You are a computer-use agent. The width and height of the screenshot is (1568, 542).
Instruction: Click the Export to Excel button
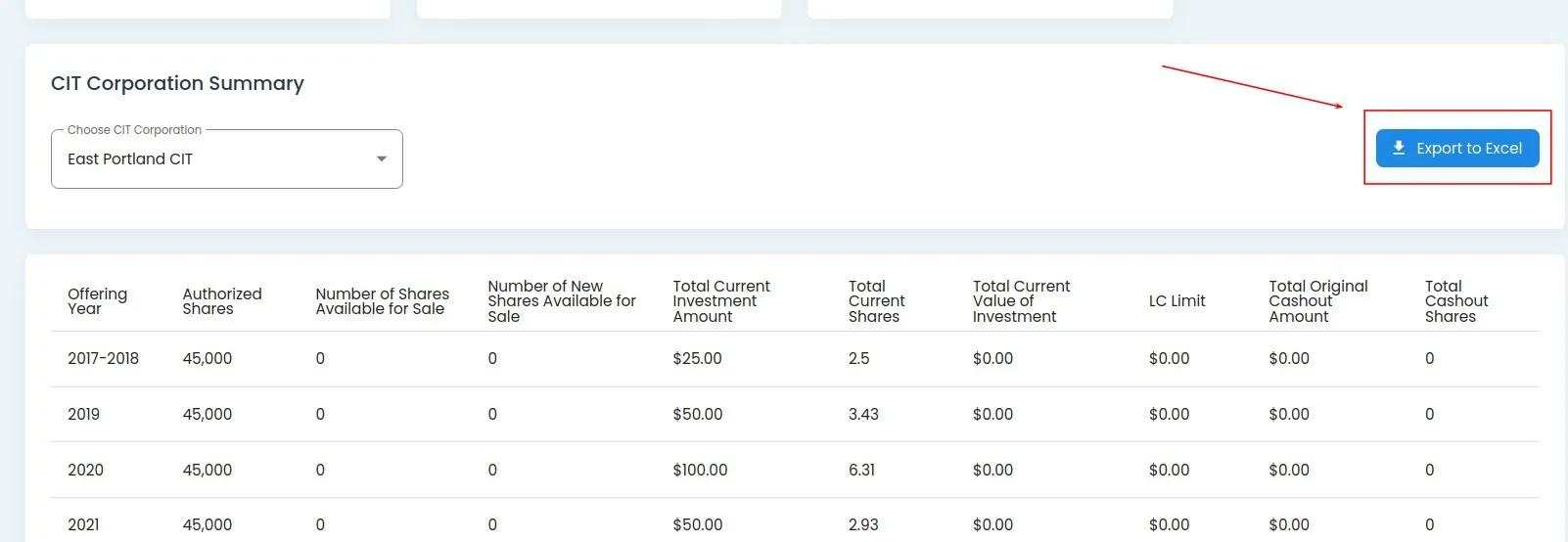[x=1456, y=149]
